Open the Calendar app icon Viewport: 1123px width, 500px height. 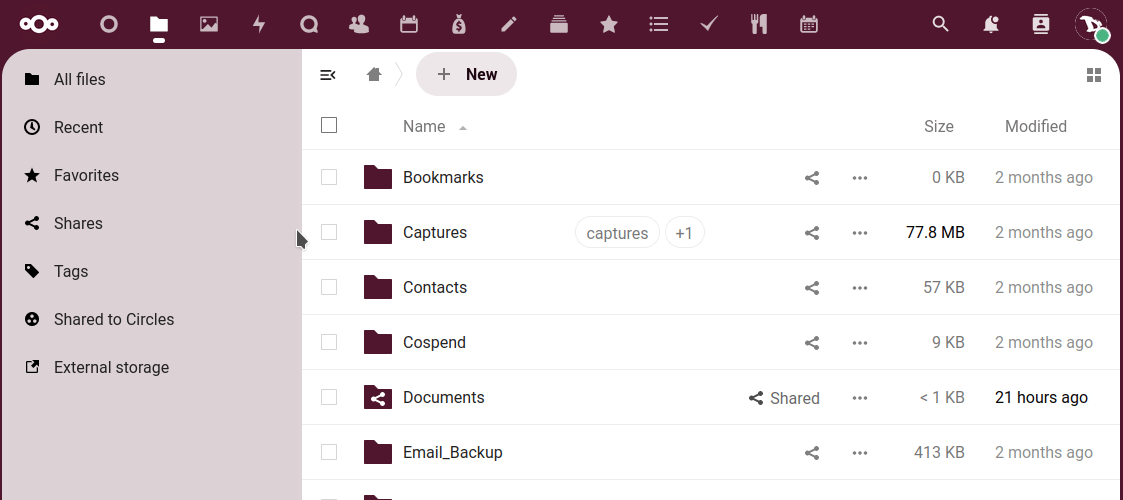(x=409, y=24)
